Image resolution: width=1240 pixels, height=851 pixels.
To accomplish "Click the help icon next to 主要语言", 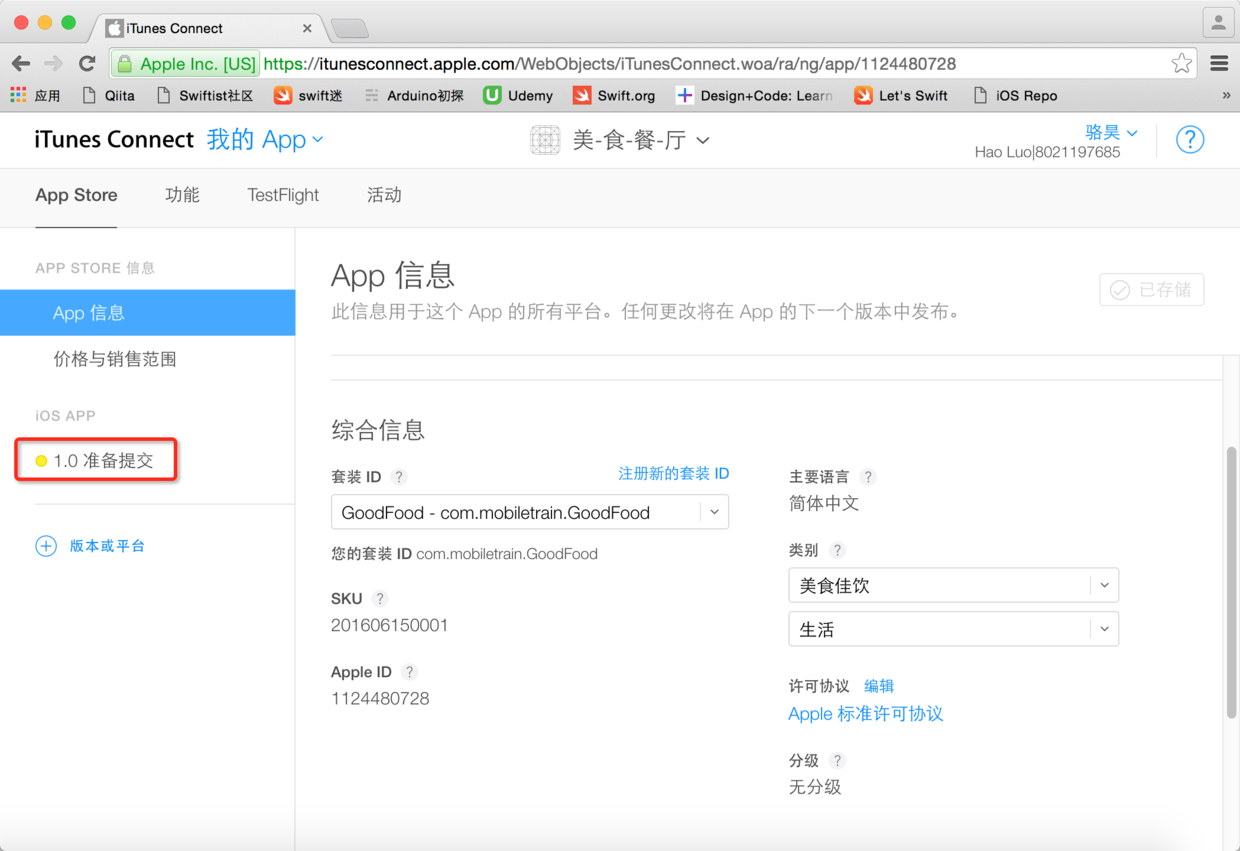I will [x=868, y=477].
